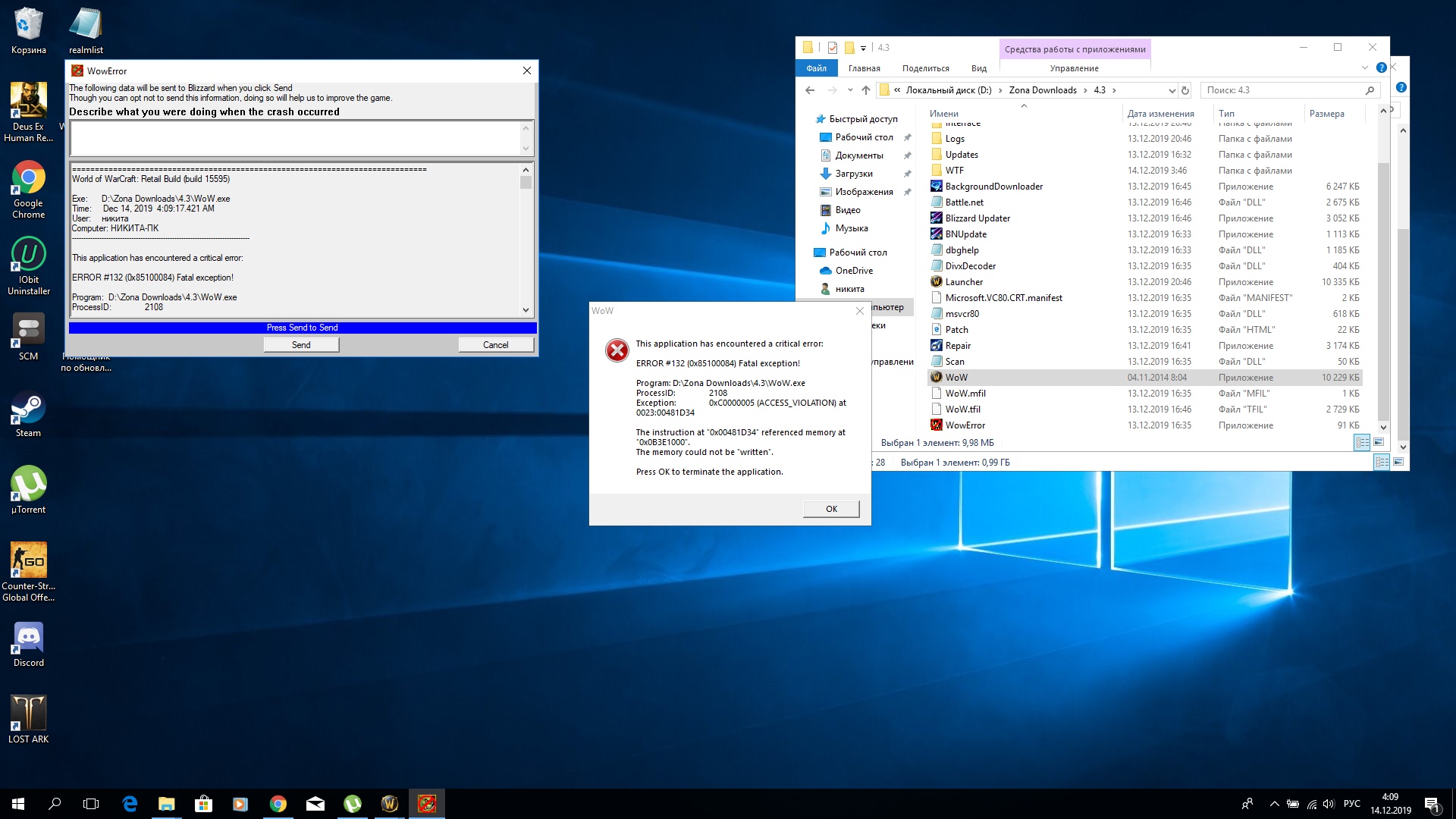Open Google Chrome from the taskbar
Image resolution: width=1456 pixels, height=819 pixels.
pos(278,804)
